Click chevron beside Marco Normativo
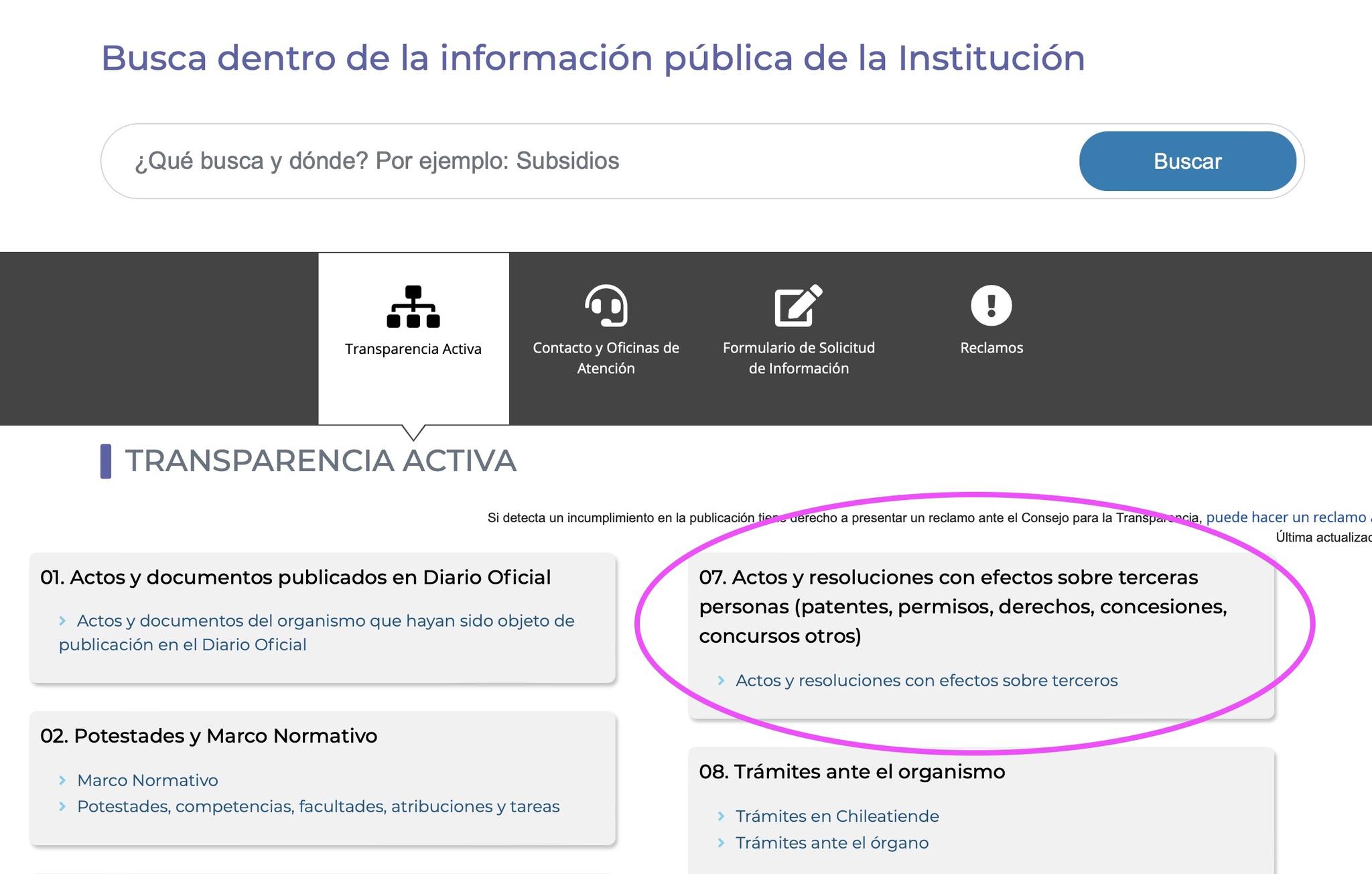Screen dimensions: 1372x874 (62, 780)
